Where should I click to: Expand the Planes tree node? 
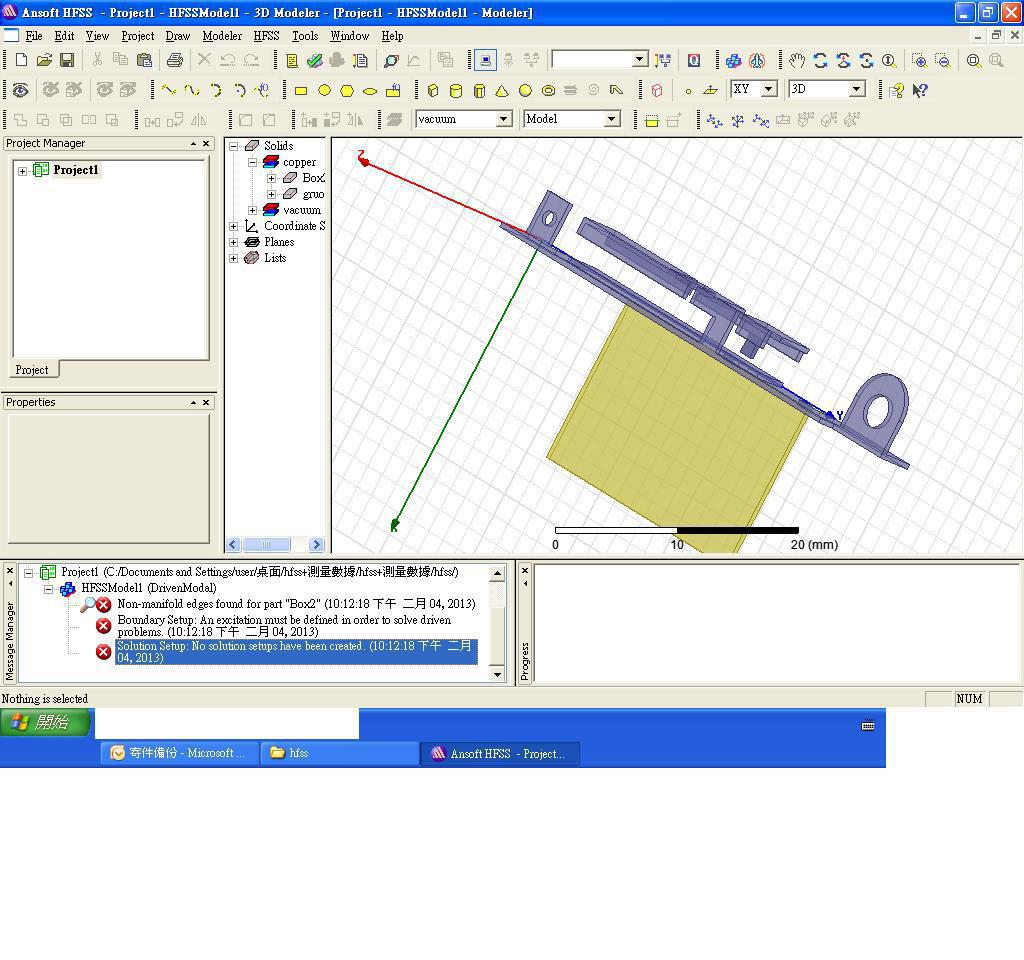point(234,242)
